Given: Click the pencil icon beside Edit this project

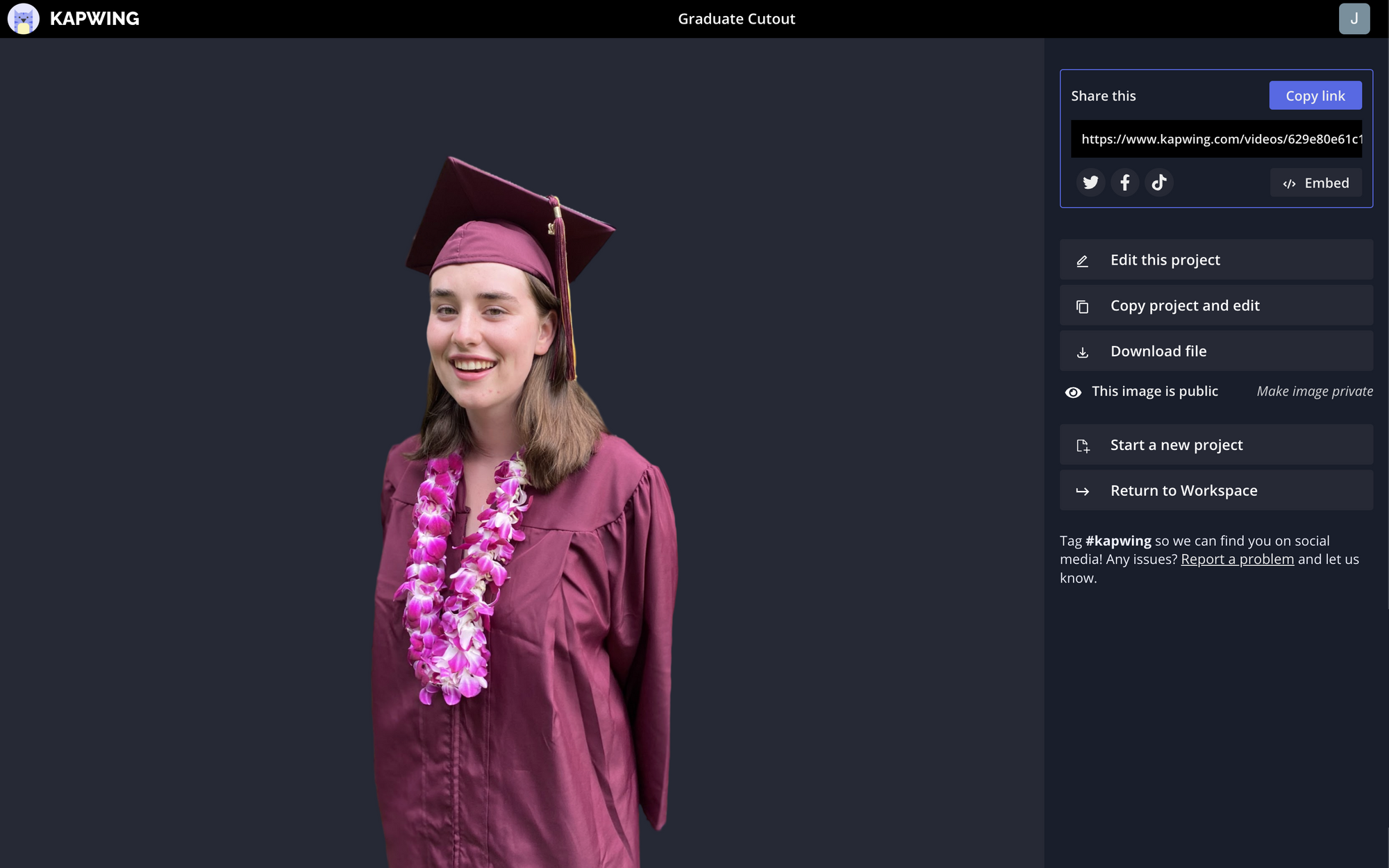Looking at the screenshot, I should click(x=1082, y=261).
